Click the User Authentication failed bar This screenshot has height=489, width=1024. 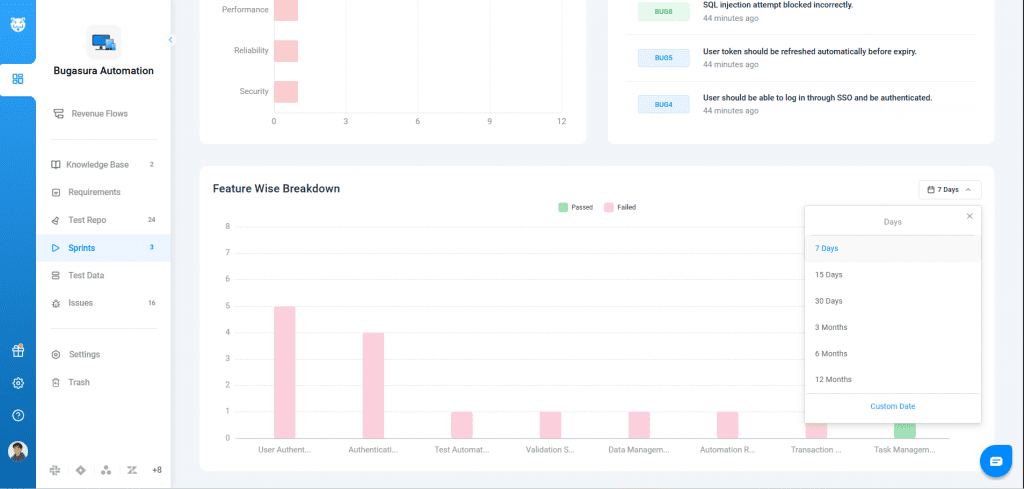284,371
